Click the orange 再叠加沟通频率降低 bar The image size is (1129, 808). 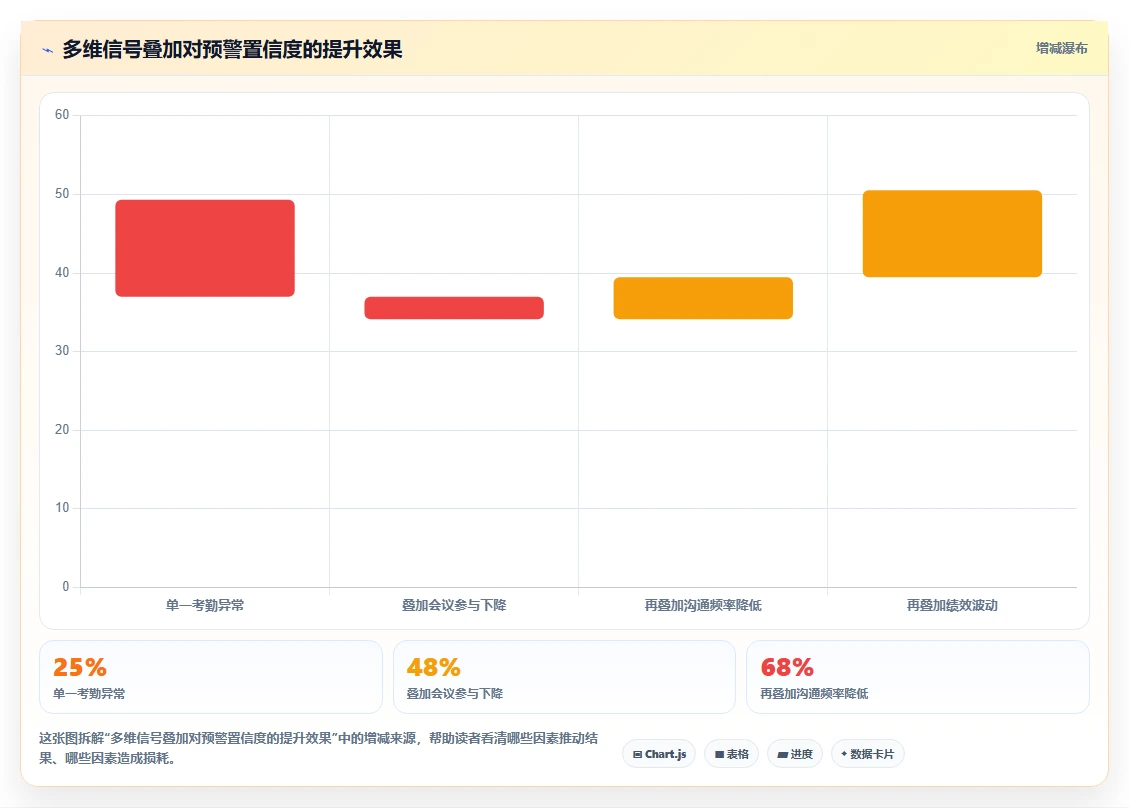703,298
